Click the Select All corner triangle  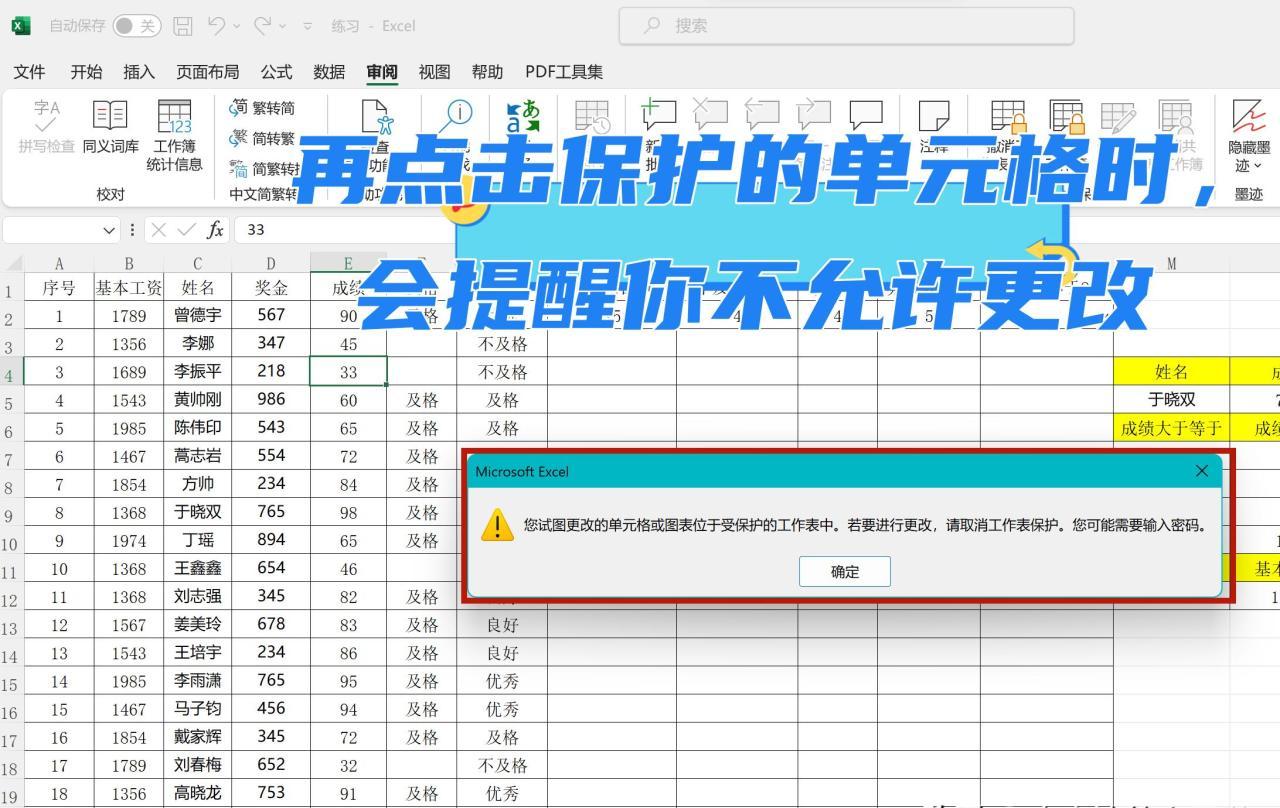coord(14,264)
